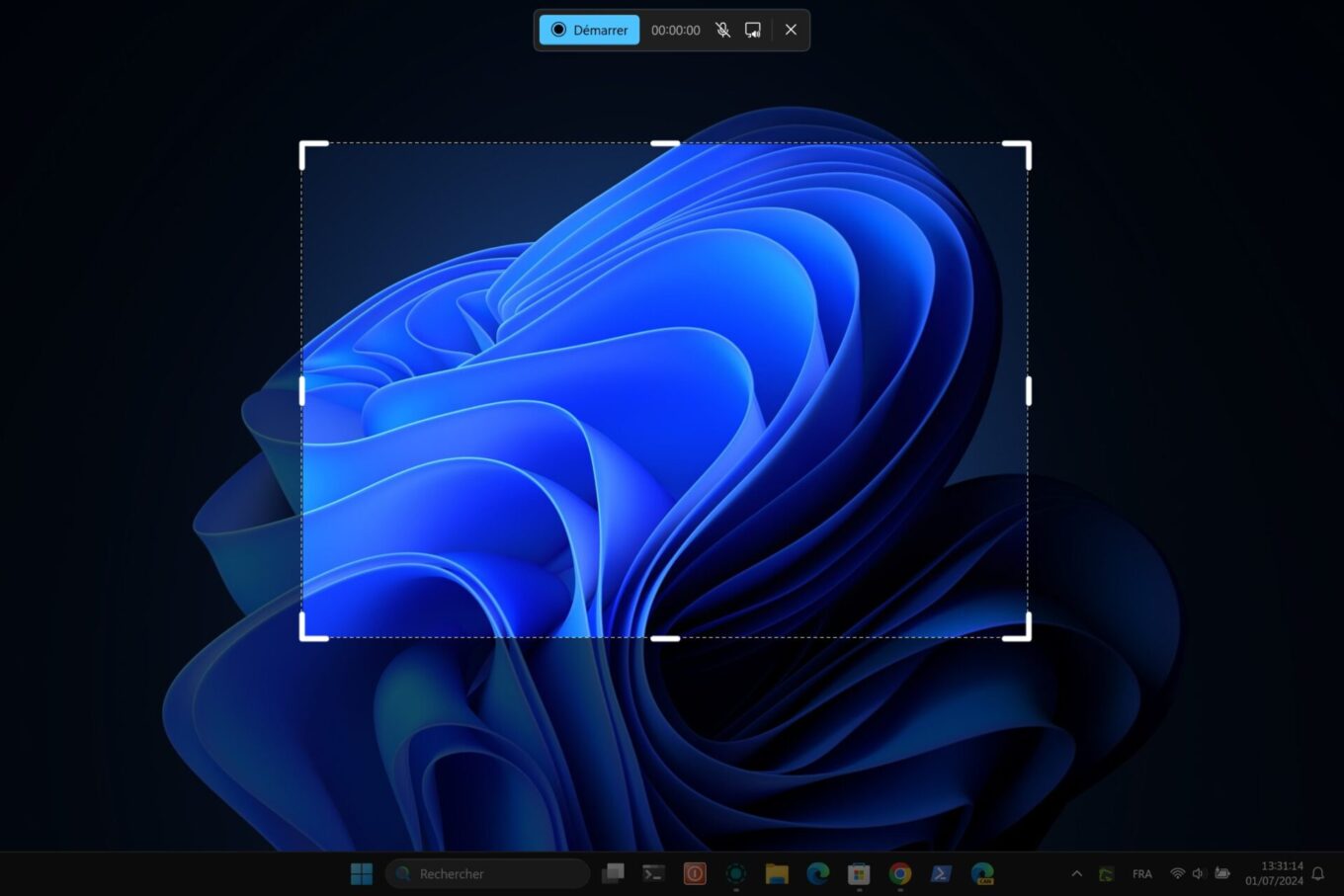Image resolution: width=1344 pixels, height=896 pixels.
Task: Toggle system audio recording icon
Action: pyautogui.click(x=753, y=30)
